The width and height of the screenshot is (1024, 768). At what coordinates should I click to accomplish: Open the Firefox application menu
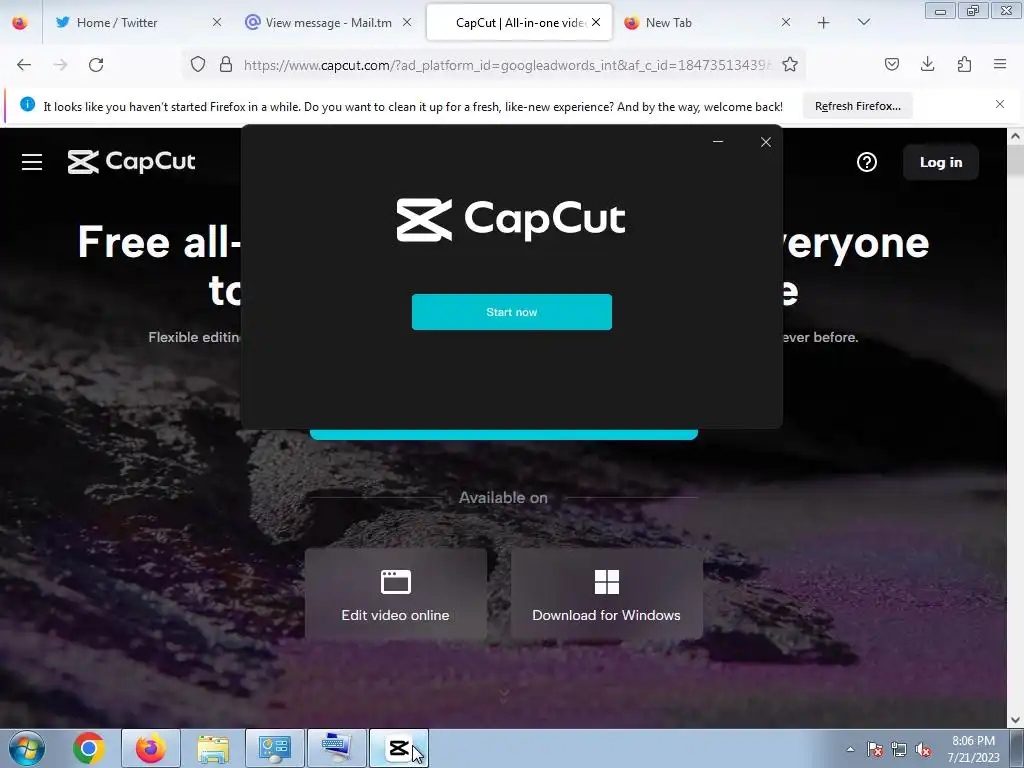tap(1000, 64)
